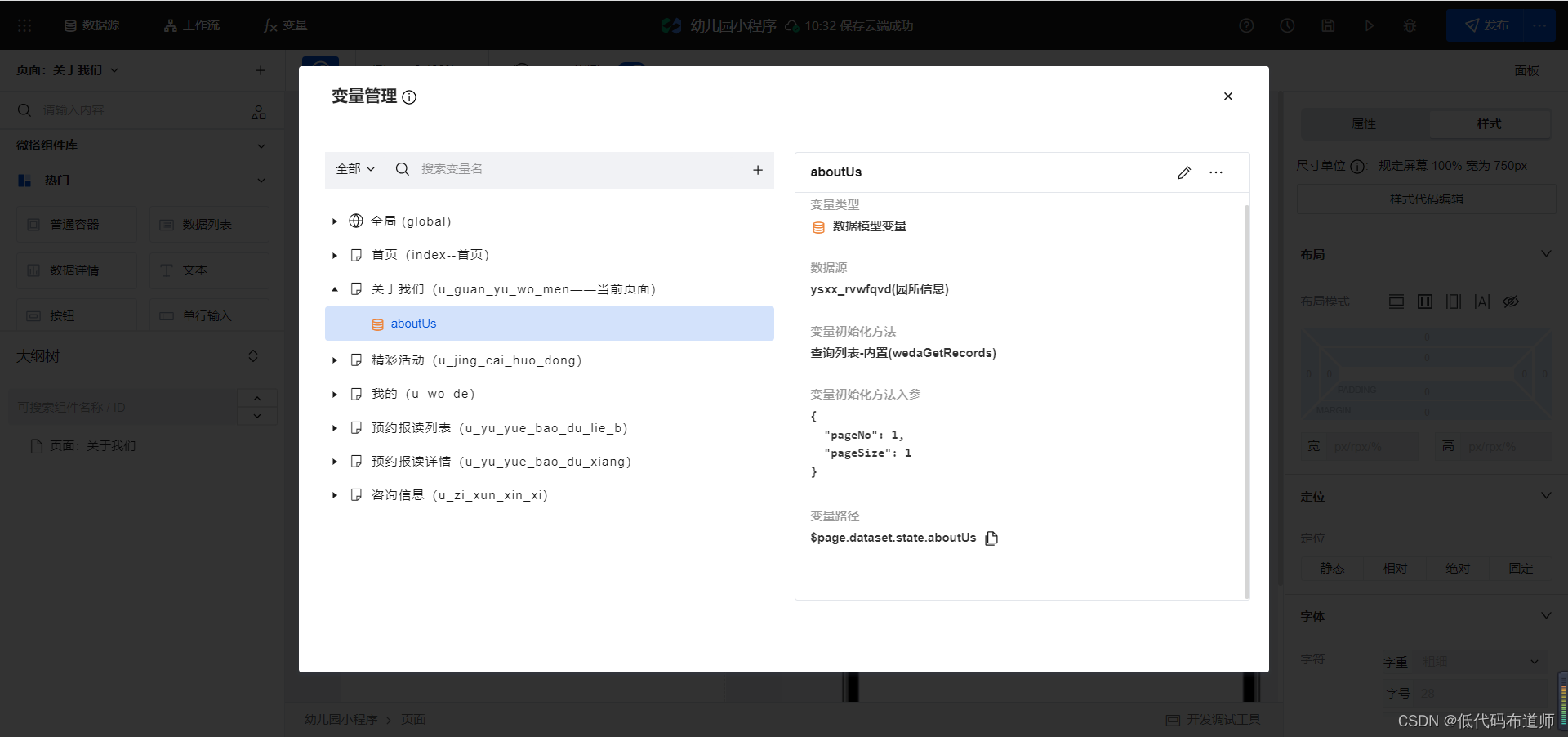Expand the 预约报读详情 tree node

335,462
